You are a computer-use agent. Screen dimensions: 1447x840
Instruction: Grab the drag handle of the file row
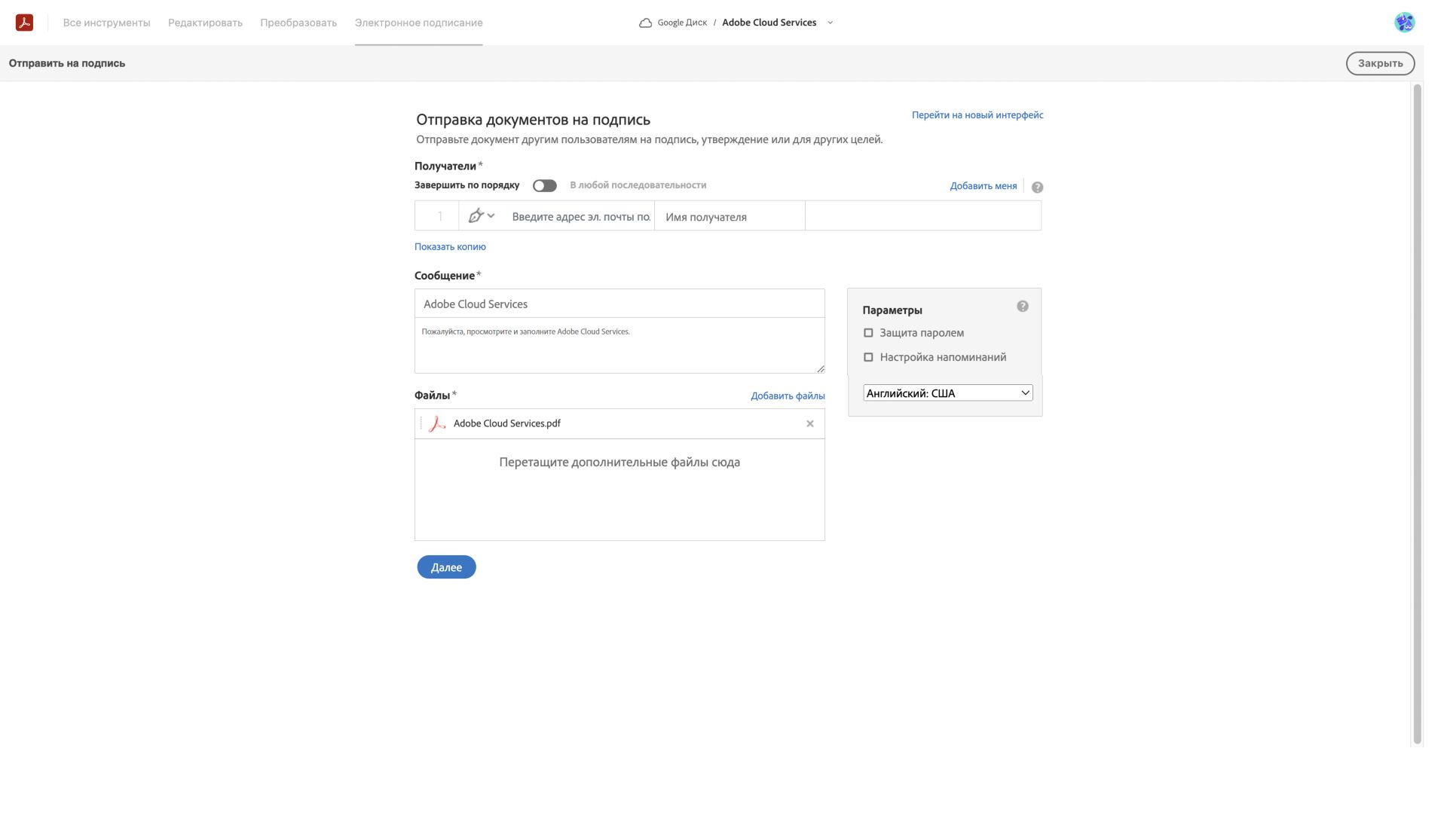pyautogui.click(x=421, y=423)
